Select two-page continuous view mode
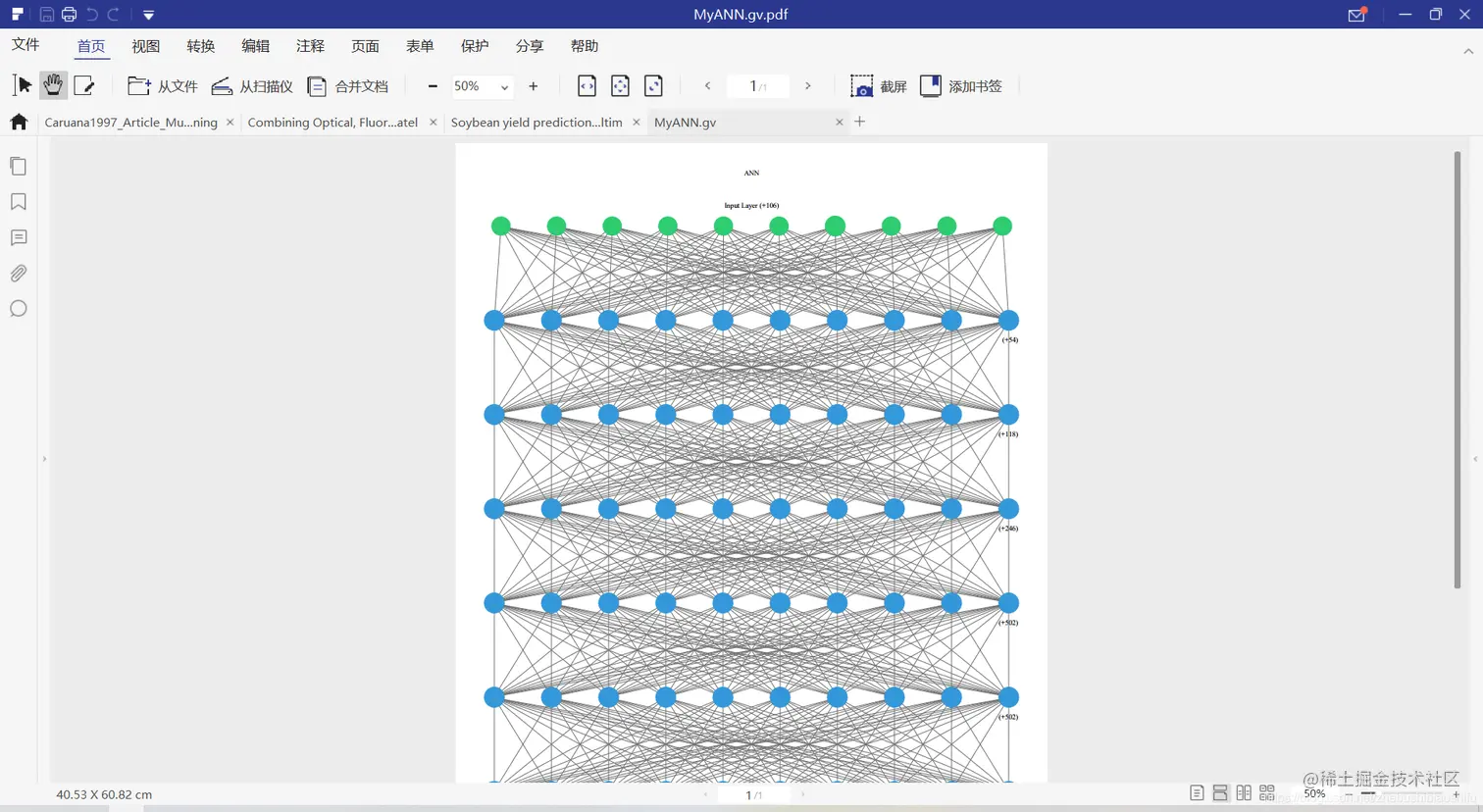1483x812 pixels. (1267, 792)
